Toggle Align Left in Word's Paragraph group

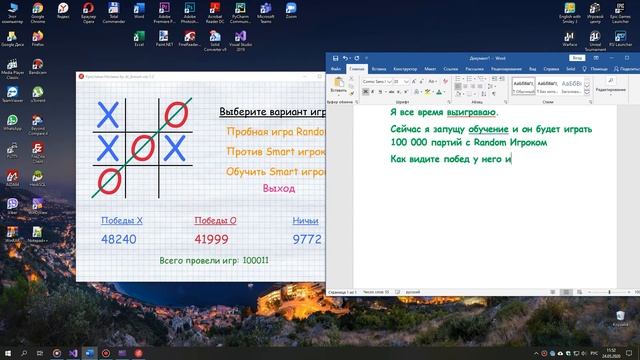pyautogui.click(x=458, y=87)
